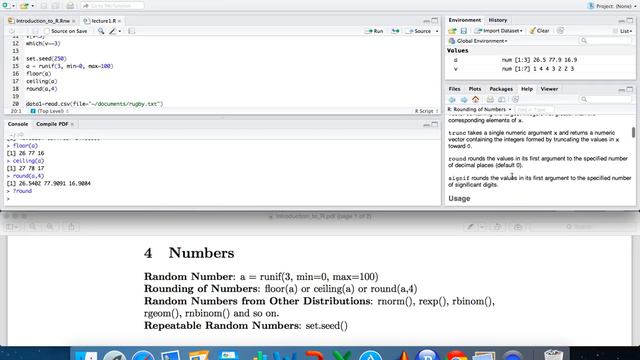The image size is (640, 360).
Task: Open the Source button dropdown arrow
Action: [437, 31]
